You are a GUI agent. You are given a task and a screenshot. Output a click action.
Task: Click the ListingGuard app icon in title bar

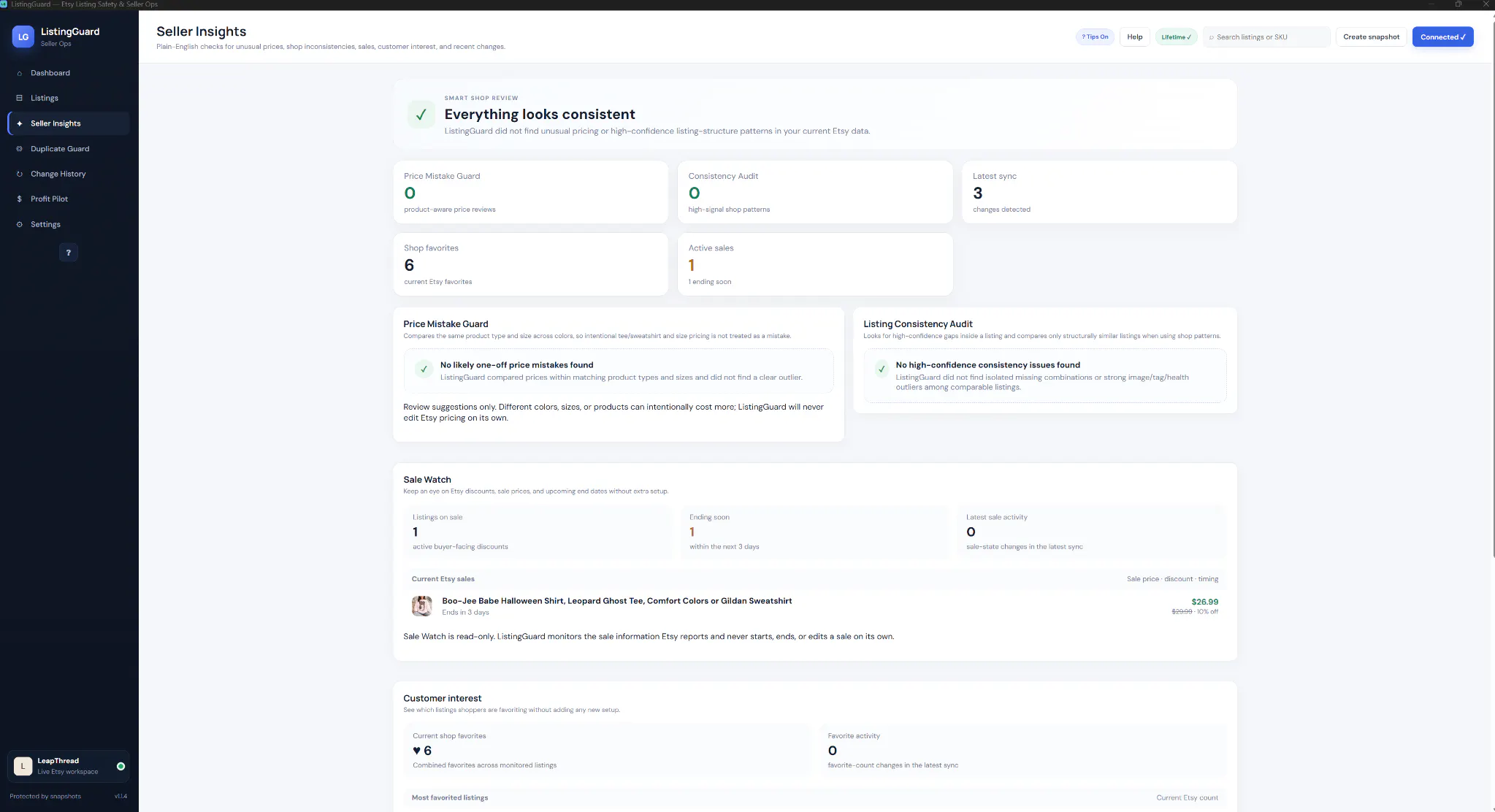coord(4,4)
